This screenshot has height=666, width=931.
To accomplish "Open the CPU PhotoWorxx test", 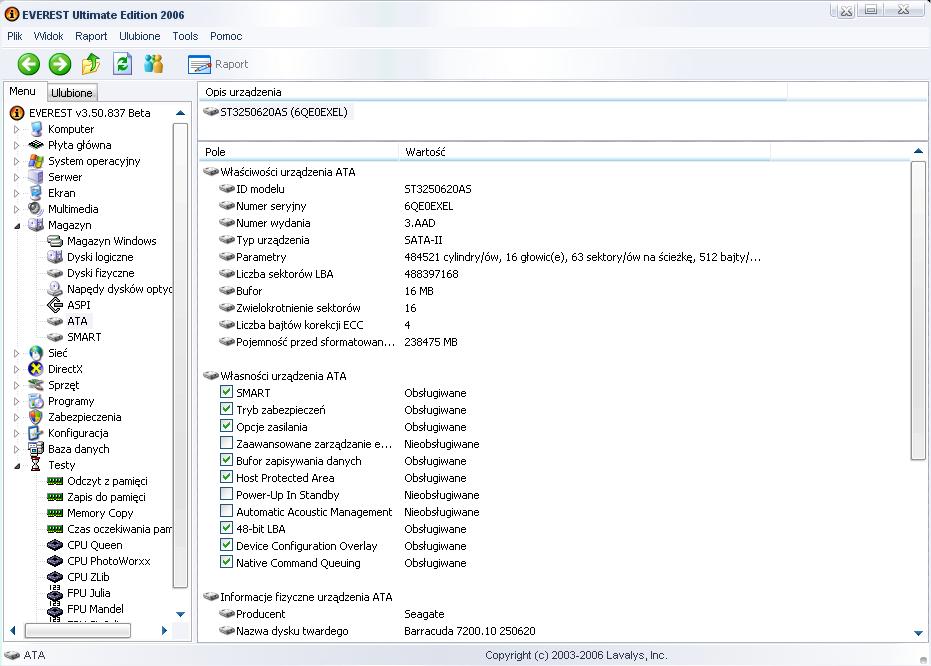I will pos(108,561).
